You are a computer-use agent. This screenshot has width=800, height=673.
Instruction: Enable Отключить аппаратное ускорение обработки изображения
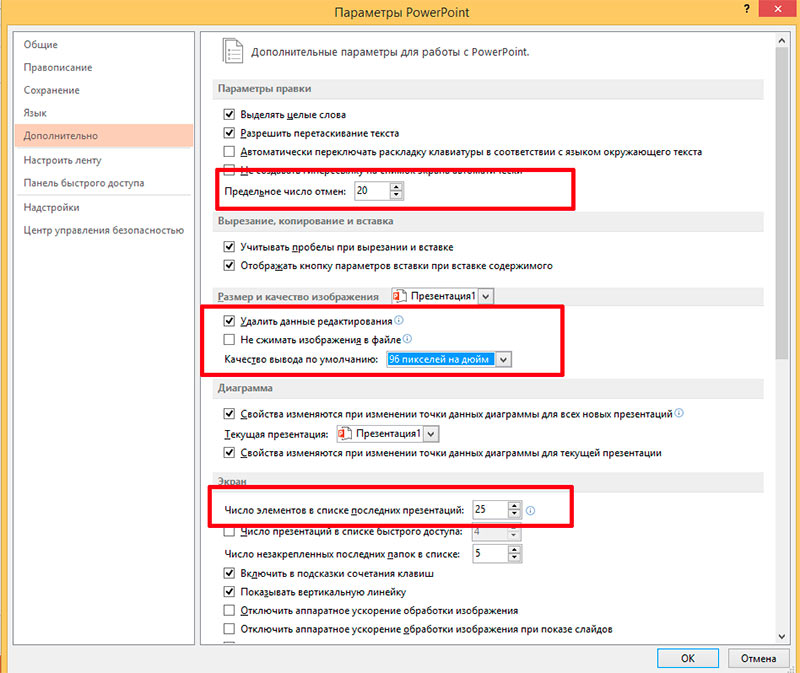click(x=229, y=610)
